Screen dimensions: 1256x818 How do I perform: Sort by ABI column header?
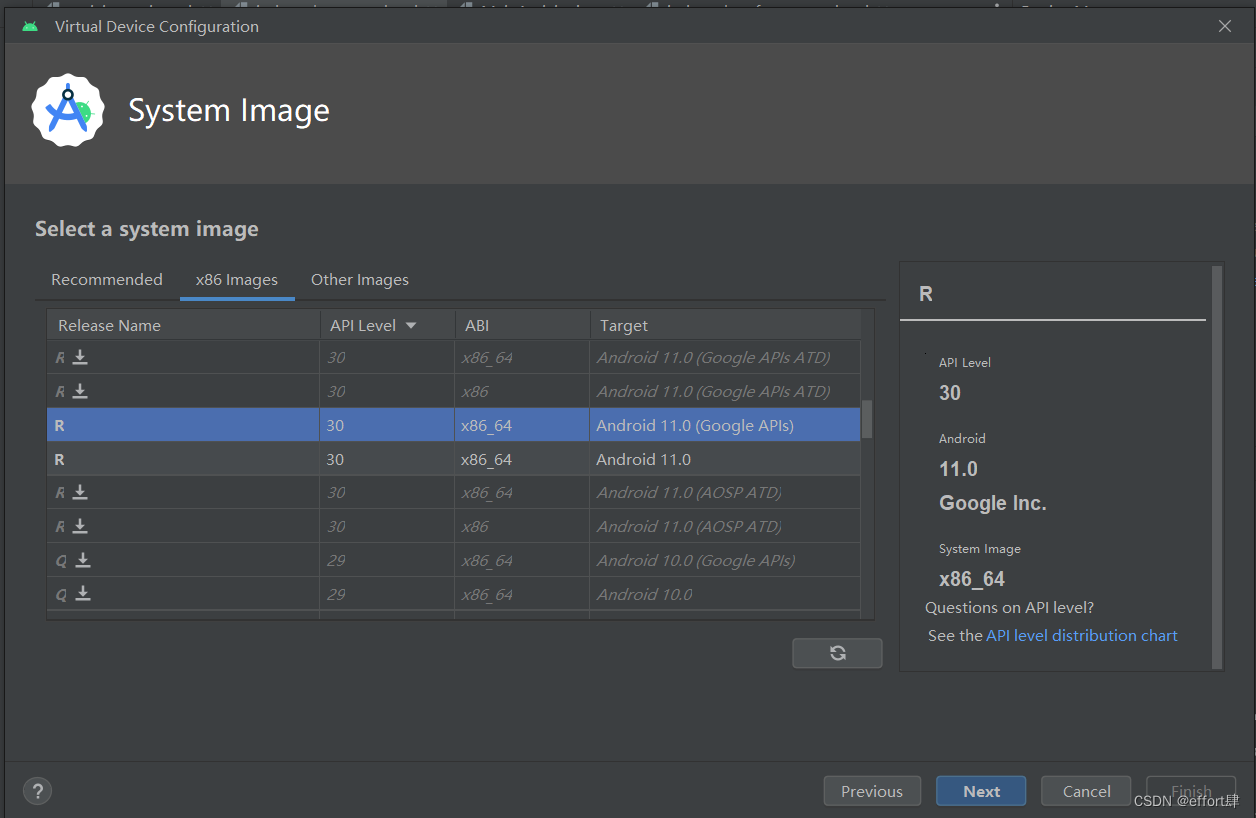[523, 325]
